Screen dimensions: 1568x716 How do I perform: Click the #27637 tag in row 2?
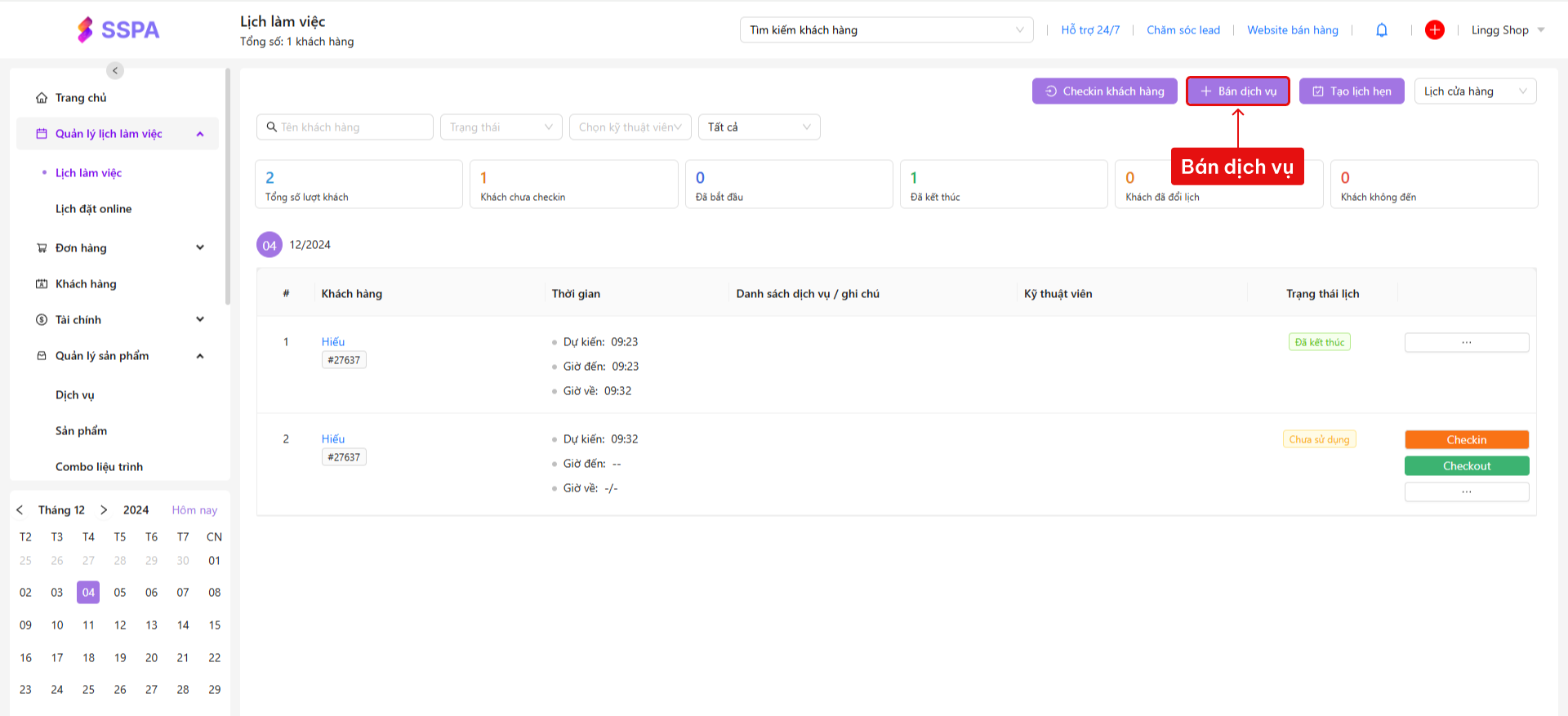(344, 457)
